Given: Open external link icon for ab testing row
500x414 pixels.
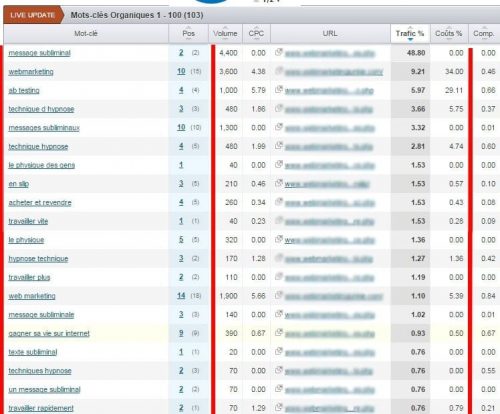Looking at the screenshot, I should click(x=279, y=90).
